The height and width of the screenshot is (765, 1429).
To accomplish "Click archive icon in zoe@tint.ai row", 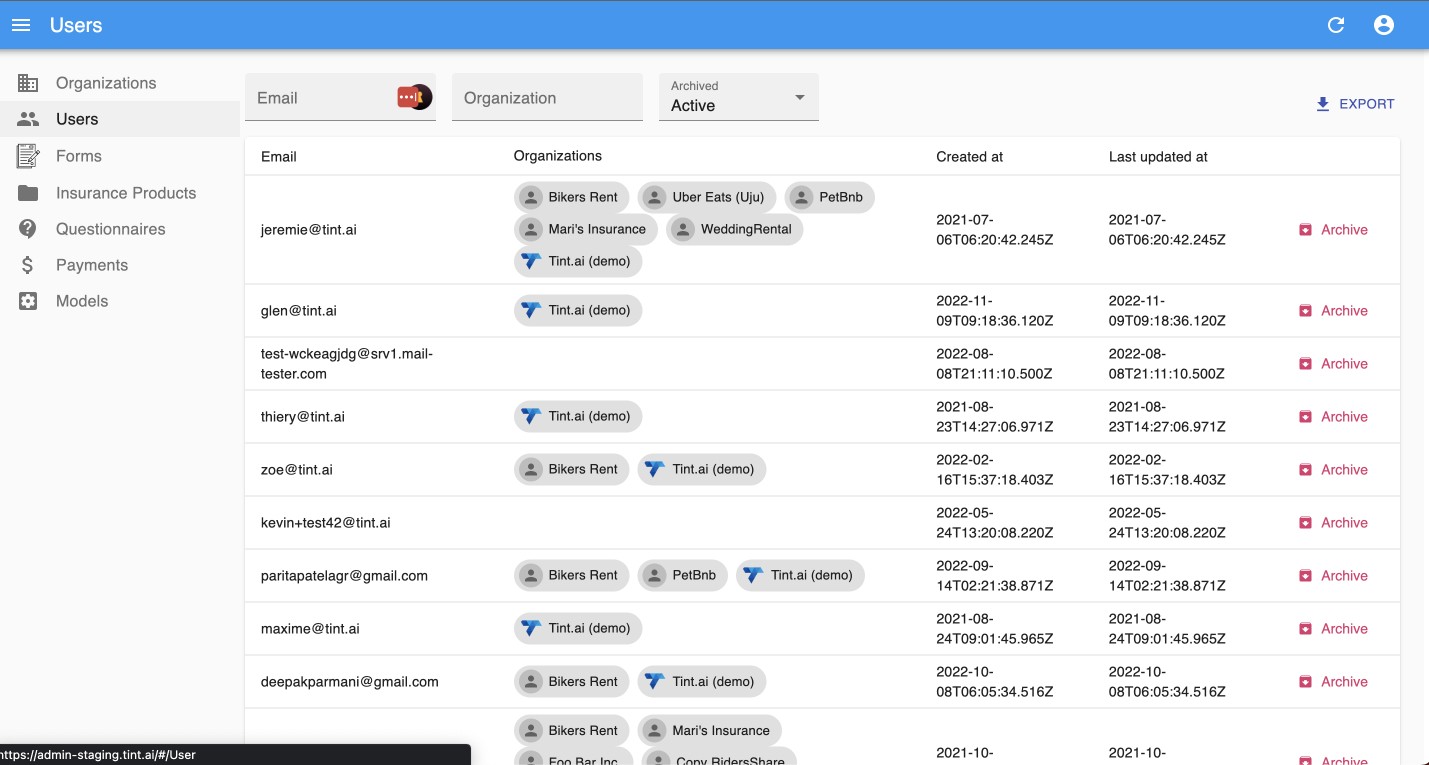I will 1305,470.
